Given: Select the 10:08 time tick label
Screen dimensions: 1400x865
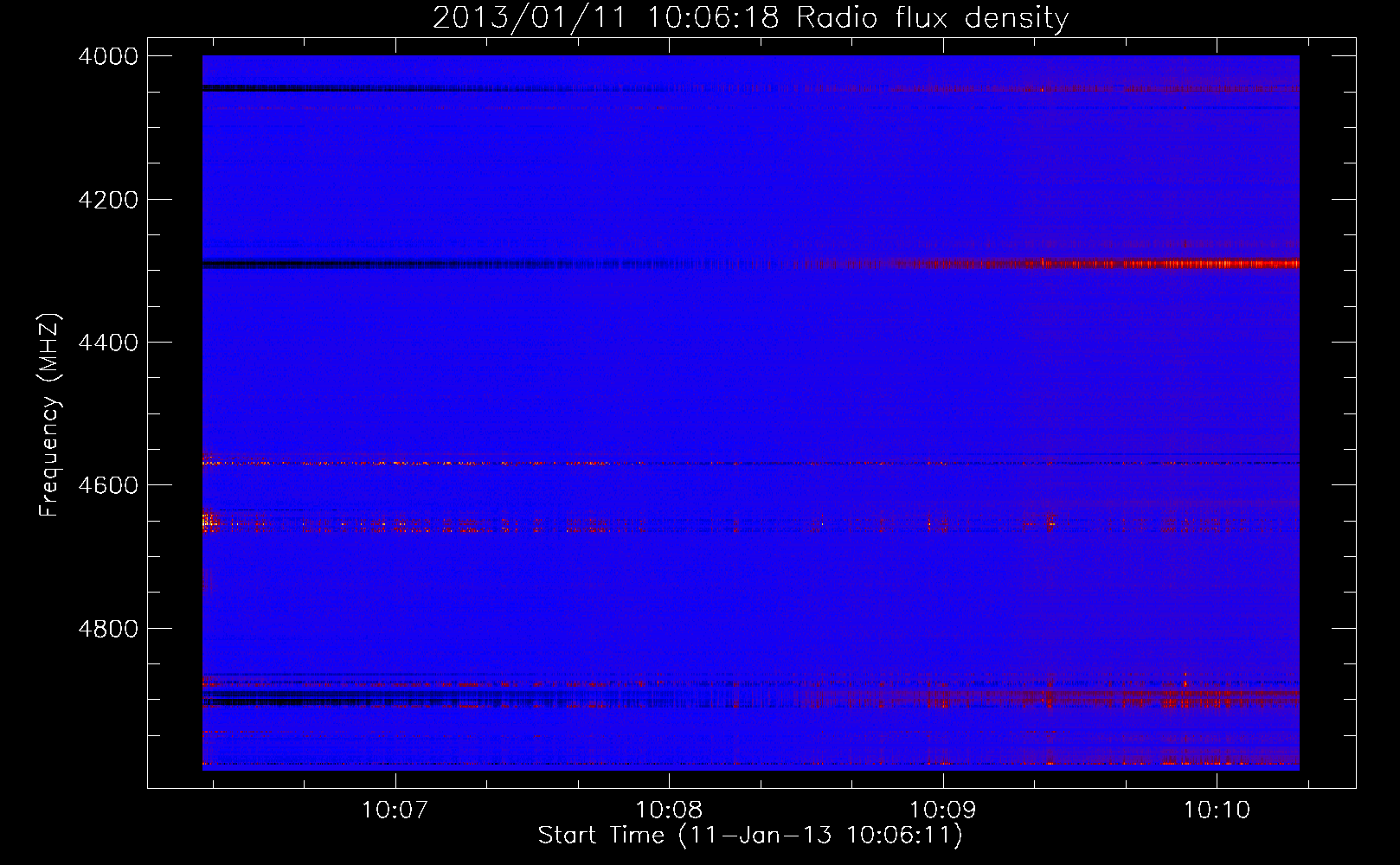Looking at the screenshot, I should 669,811.
